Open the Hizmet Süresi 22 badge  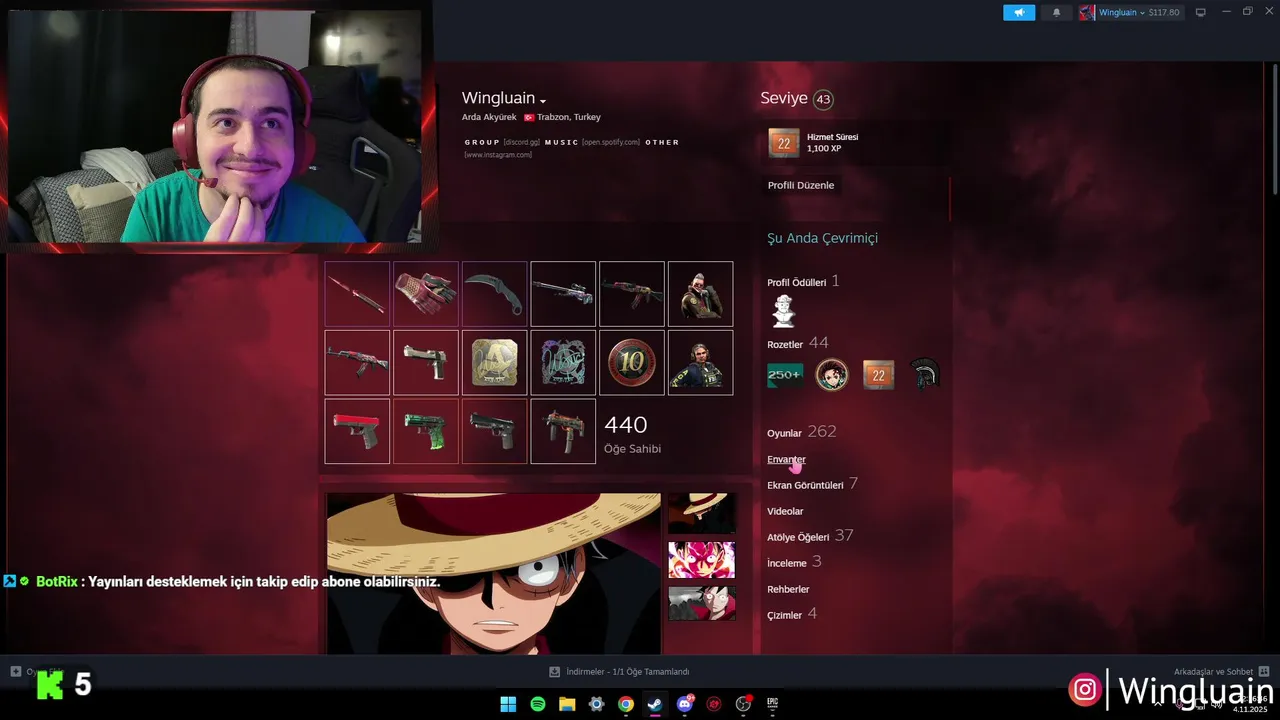point(784,143)
